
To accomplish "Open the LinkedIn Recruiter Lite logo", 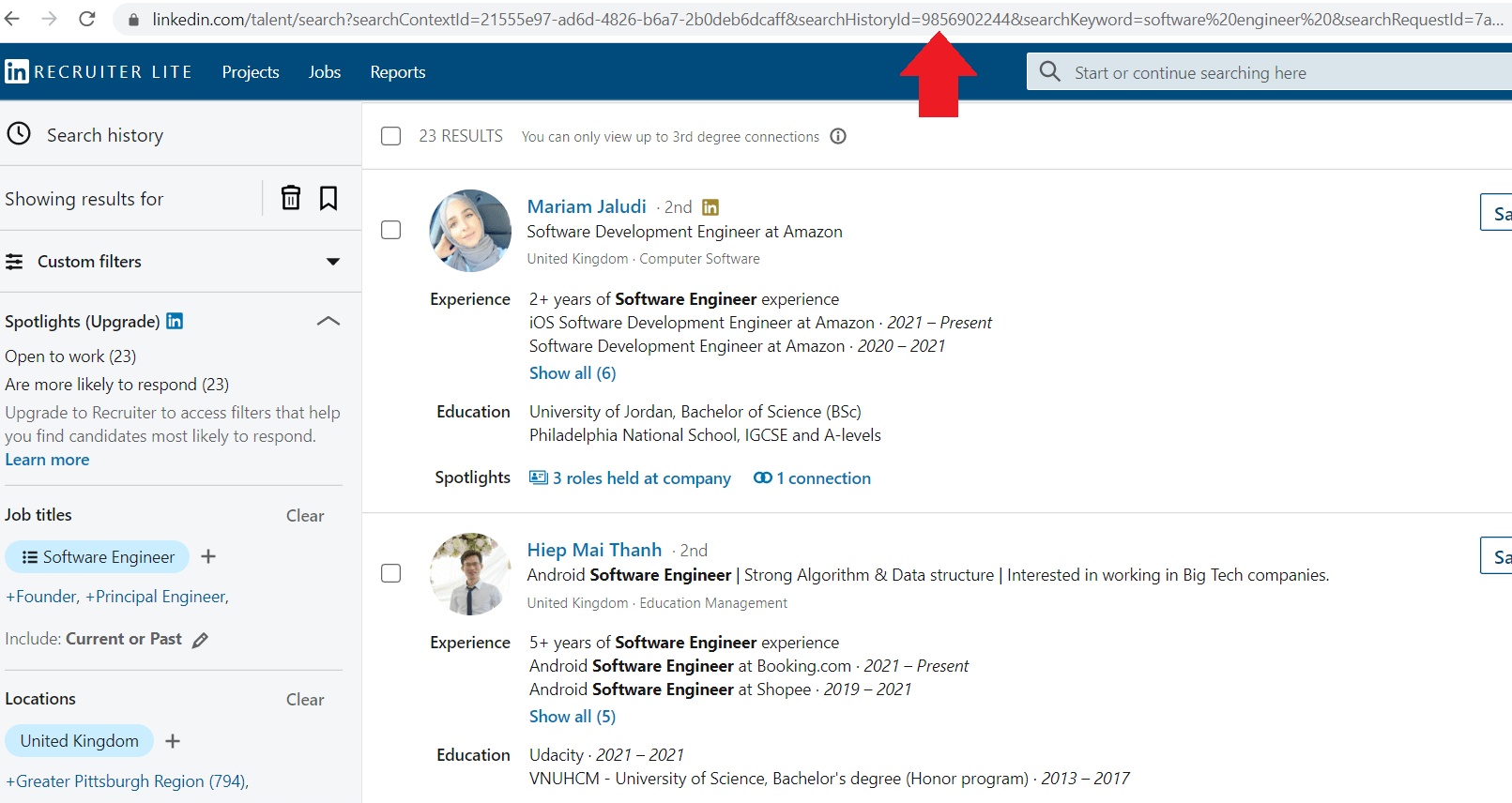I will [x=98, y=72].
